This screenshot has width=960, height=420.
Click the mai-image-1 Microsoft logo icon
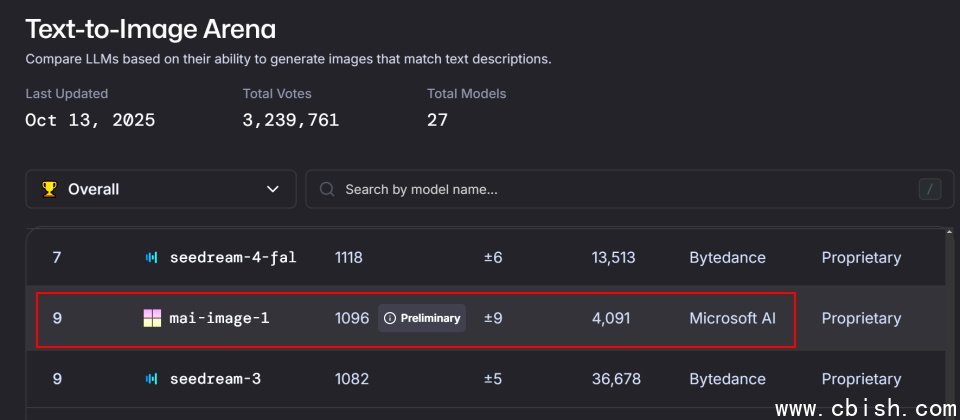point(152,319)
